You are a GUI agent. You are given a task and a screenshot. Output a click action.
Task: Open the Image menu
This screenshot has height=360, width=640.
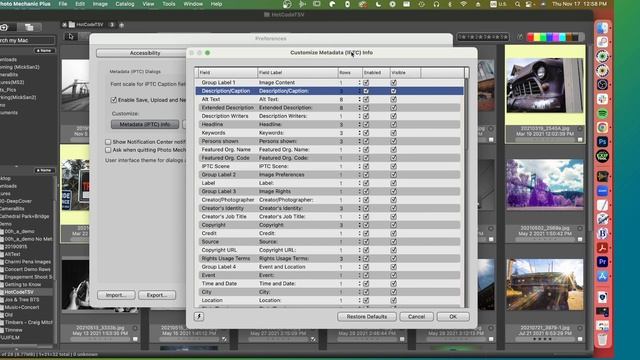click(x=100, y=4)
